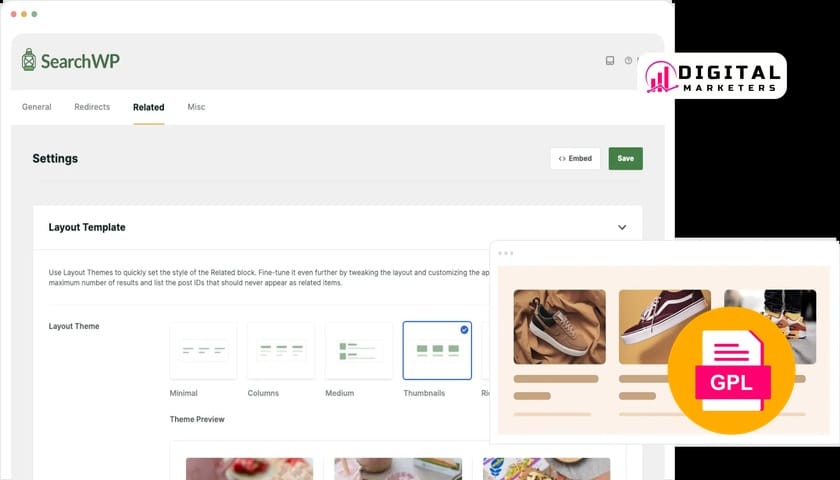Collapse the Layout Template section chevron
This screenshot has height=480, width=840.
pyautogui.click(x=622, y=228)
